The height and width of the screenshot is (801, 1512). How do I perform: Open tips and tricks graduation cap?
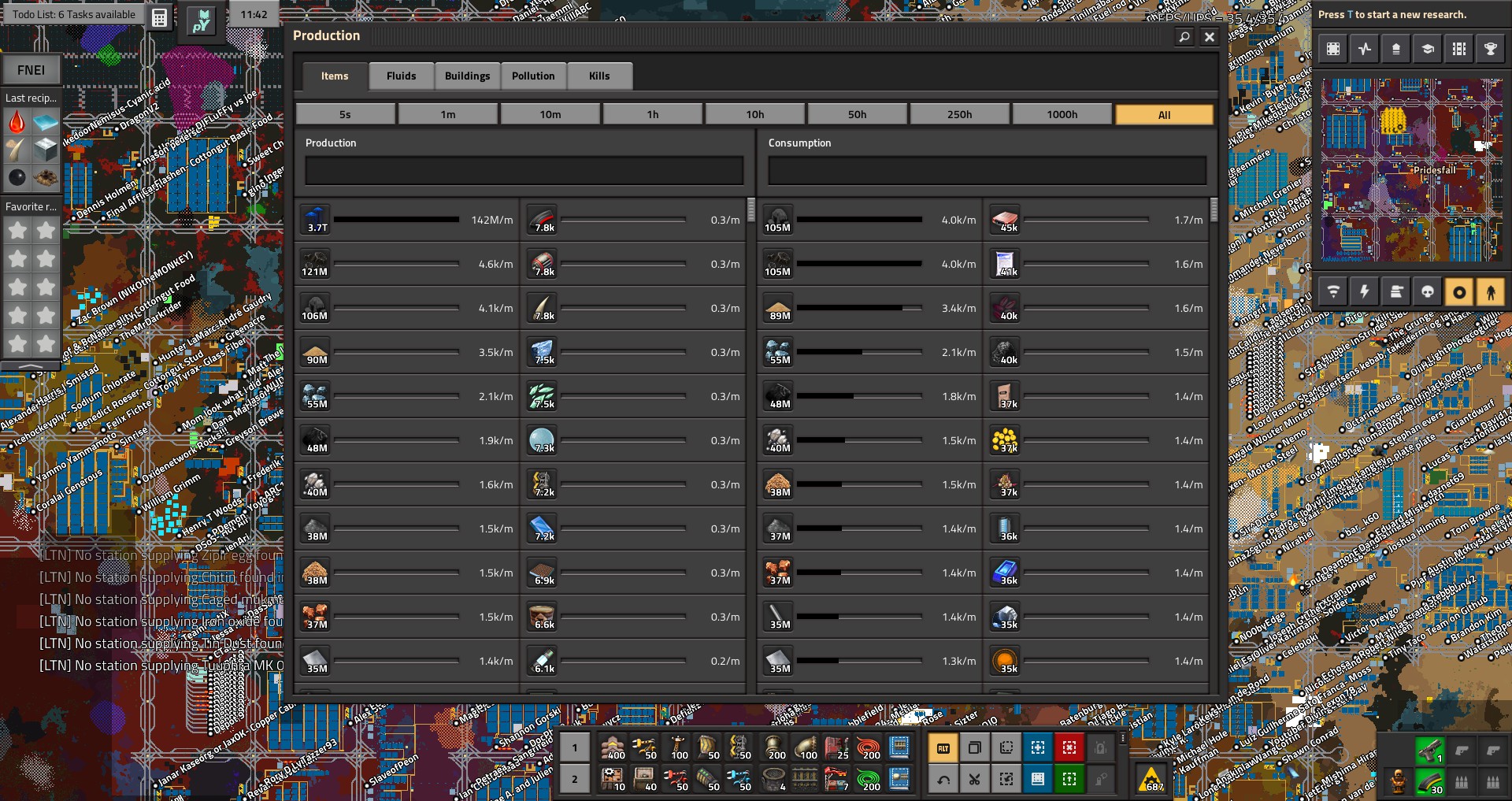pos(1428,49)
